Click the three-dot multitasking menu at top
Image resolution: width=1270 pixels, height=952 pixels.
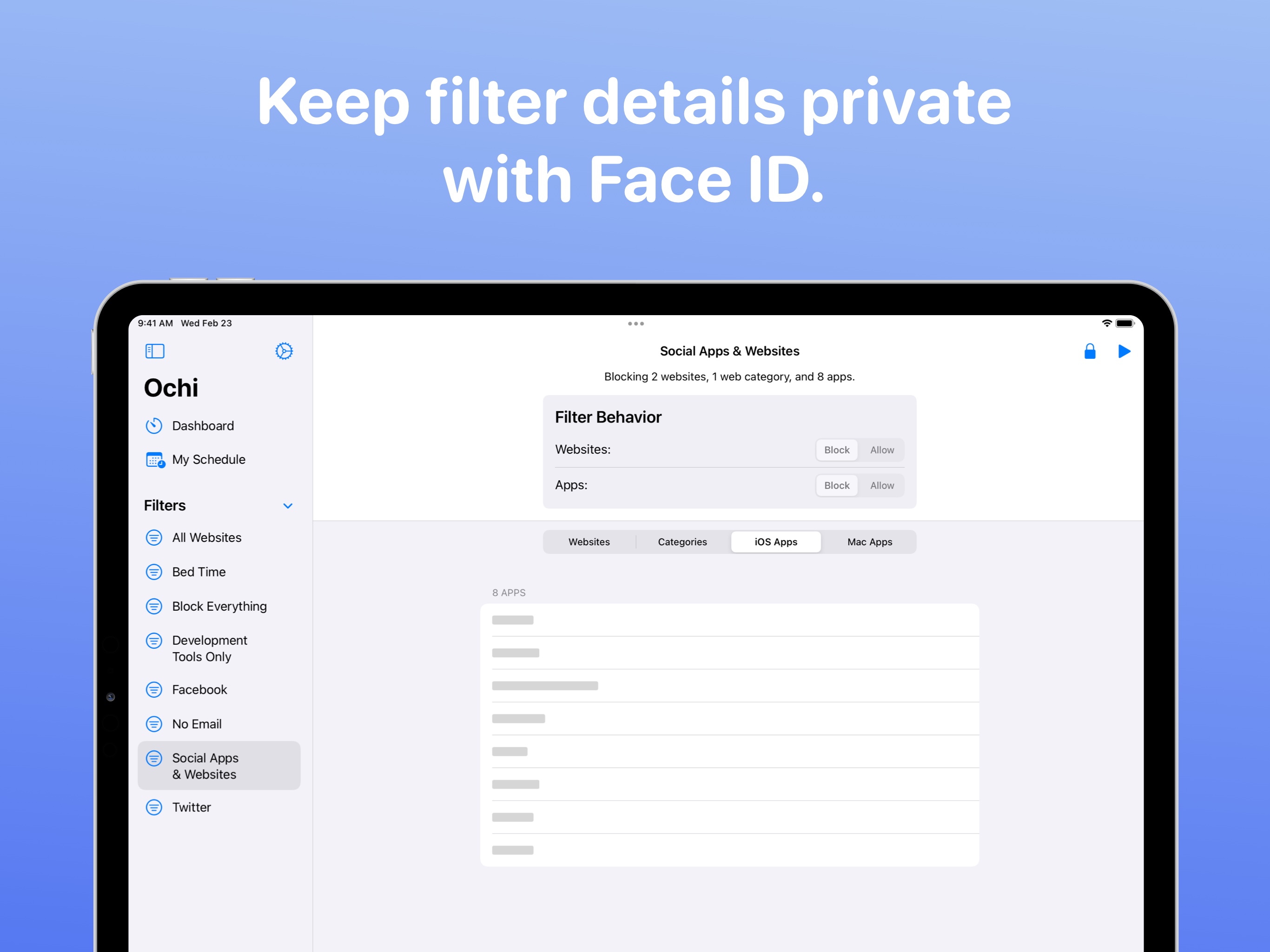click(635, 323)
